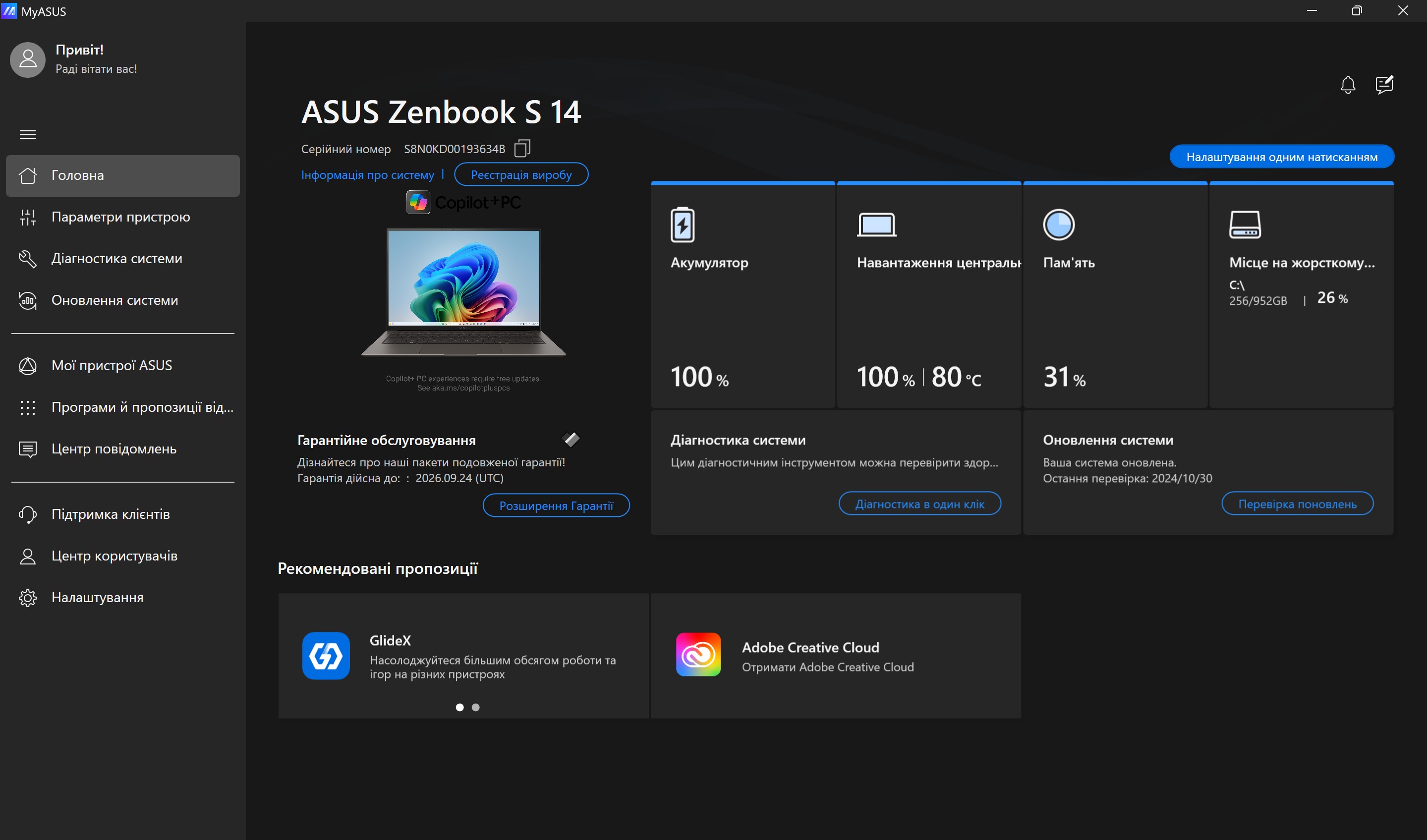1427x840 pixels.
Task: Open the notifications bell icon
Action: point(1348,85)
